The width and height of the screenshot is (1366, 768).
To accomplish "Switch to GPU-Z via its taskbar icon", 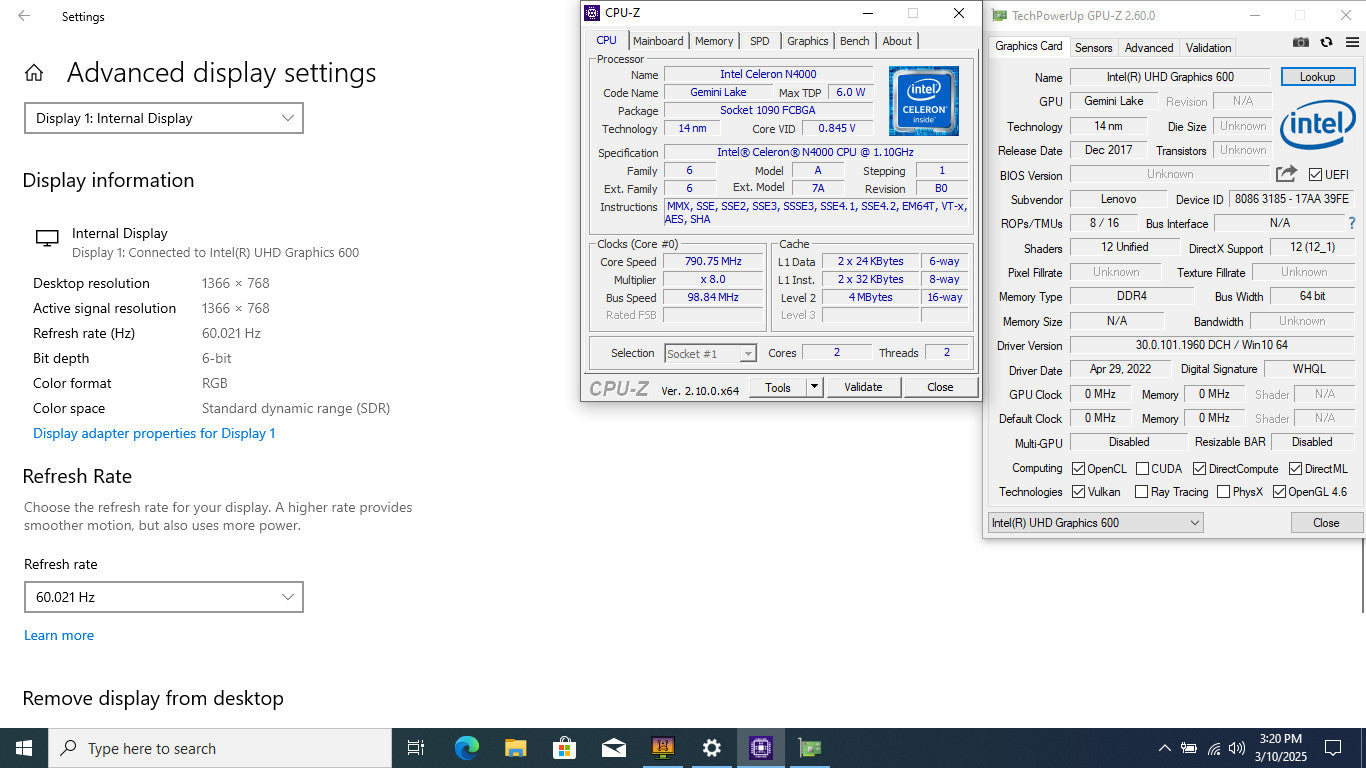I will 809,748.
